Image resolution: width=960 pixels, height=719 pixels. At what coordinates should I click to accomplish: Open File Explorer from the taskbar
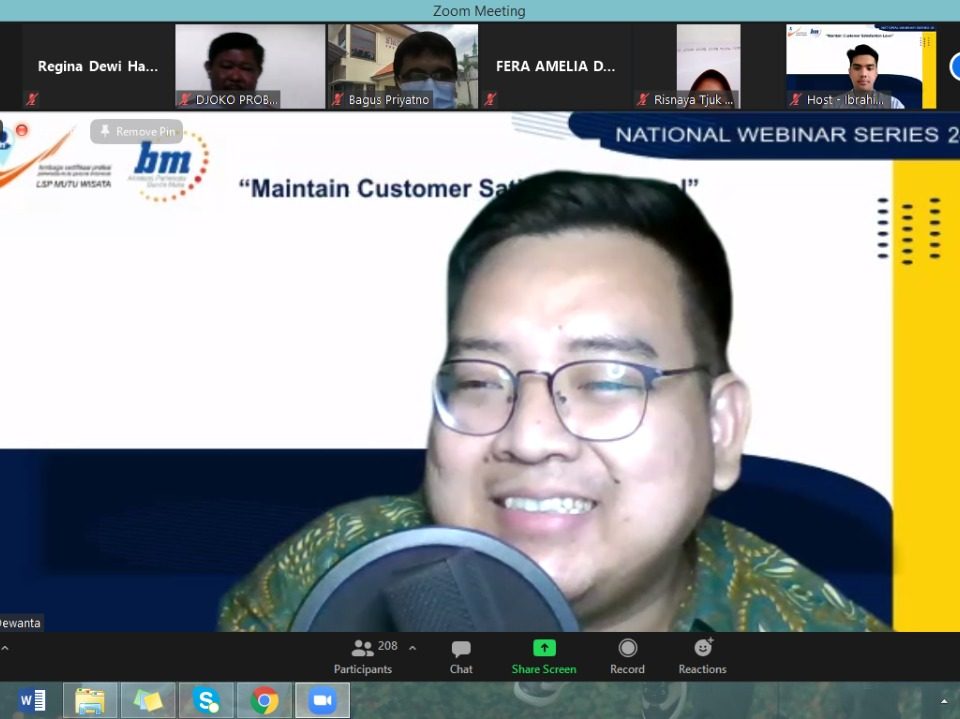pyautogui.click(x=90, y=700)
